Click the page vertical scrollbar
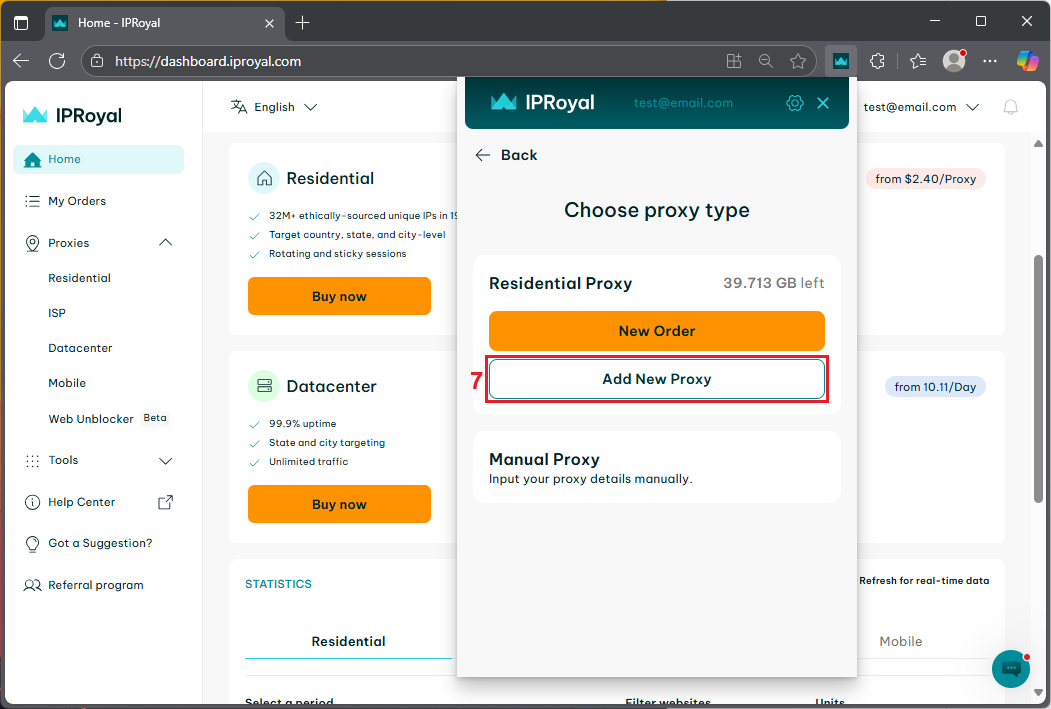Screen dimensions: 1051x709 (x=1038, y=379)
